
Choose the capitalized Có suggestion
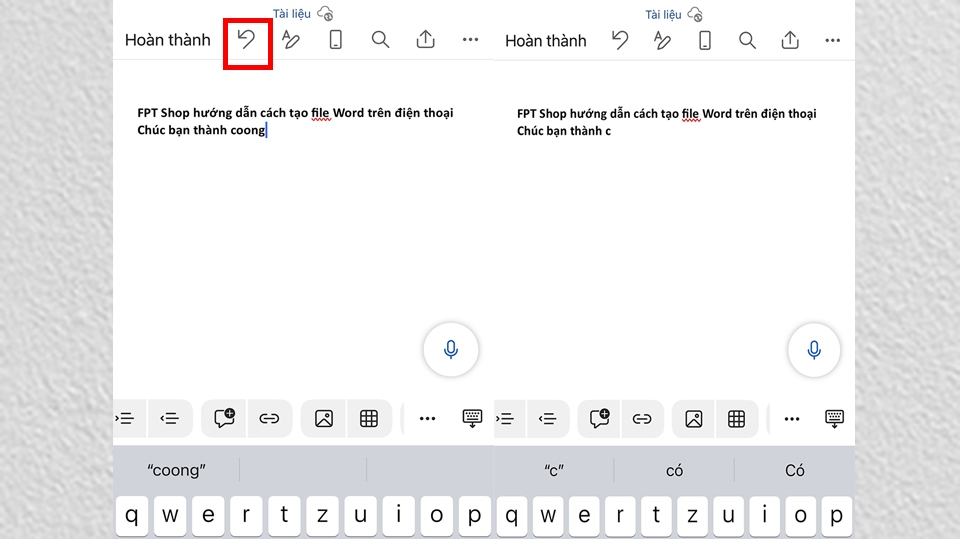point(795,470)
